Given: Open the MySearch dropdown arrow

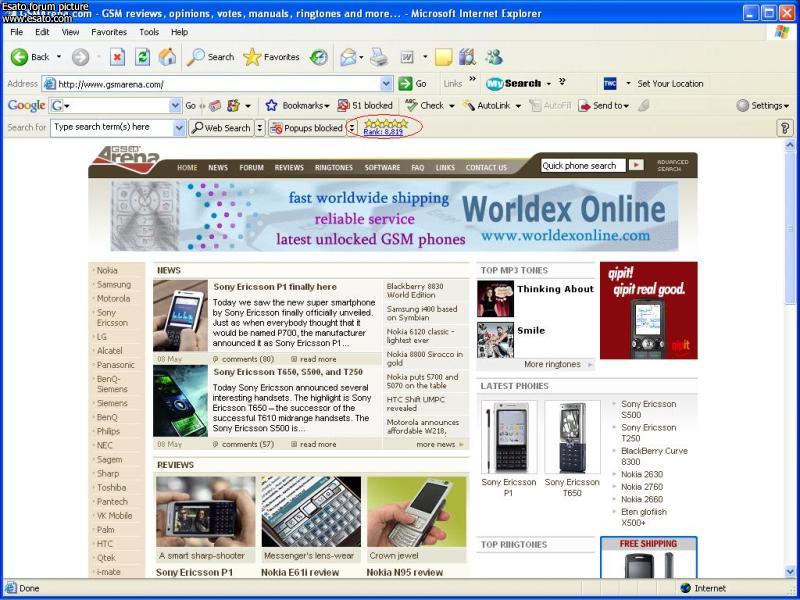Looking at the screenshot, I should click(x=549, y=84).
